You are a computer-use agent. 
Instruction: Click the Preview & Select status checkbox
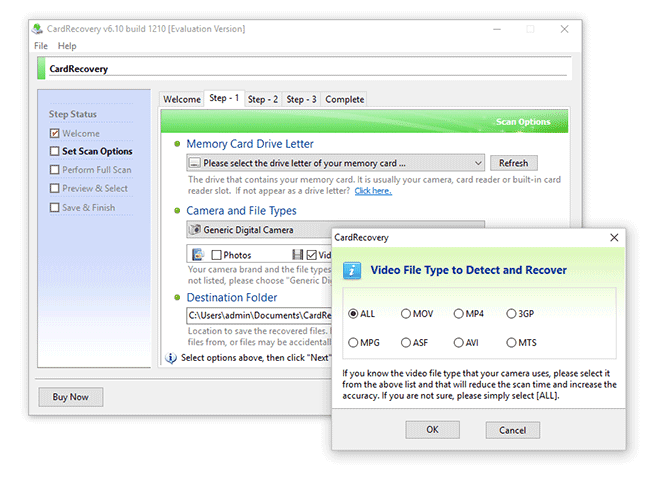(x=54, y=188)
